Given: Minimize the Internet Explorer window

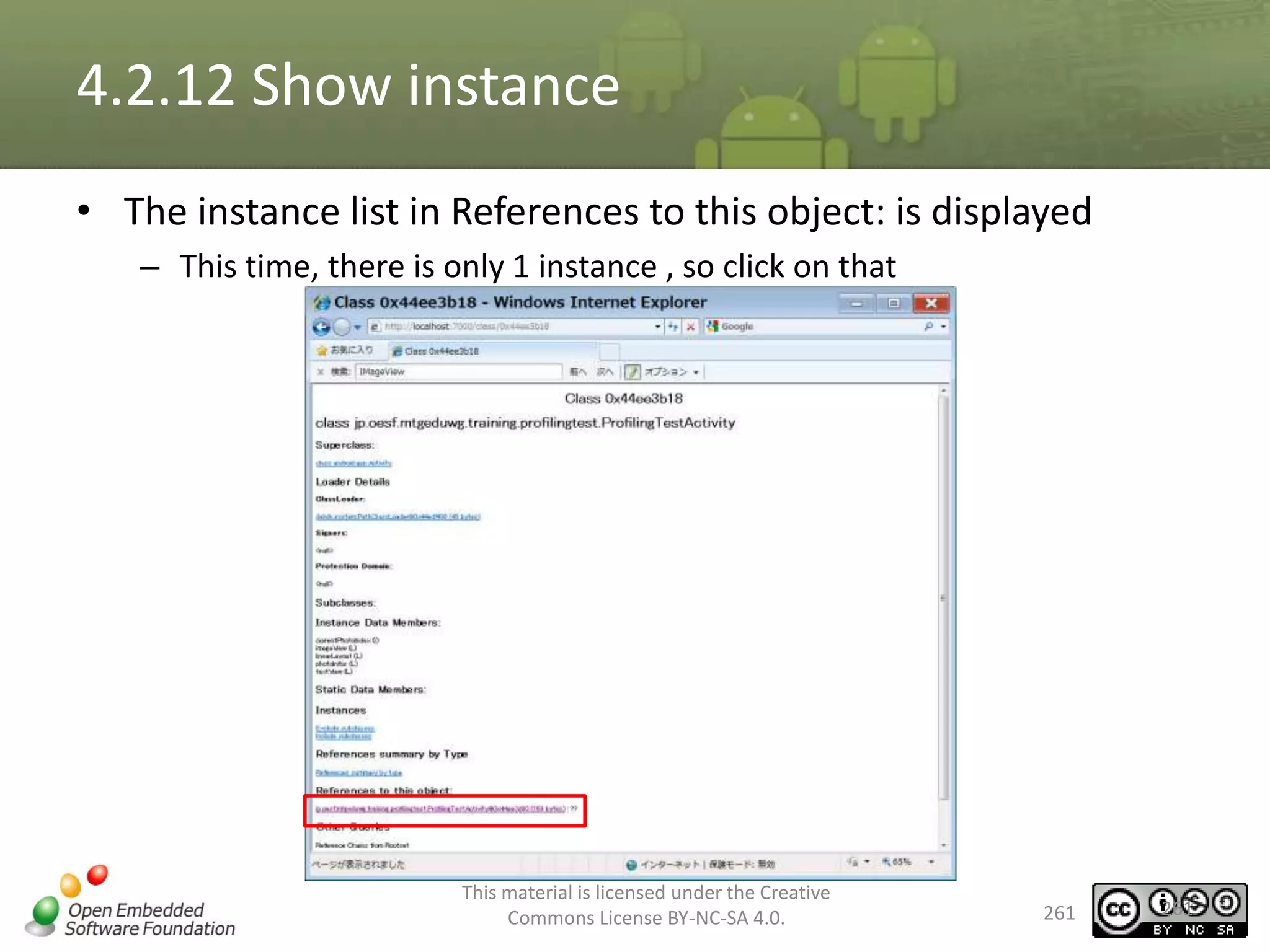Looking at the screenshot, I should click(856, 303).
